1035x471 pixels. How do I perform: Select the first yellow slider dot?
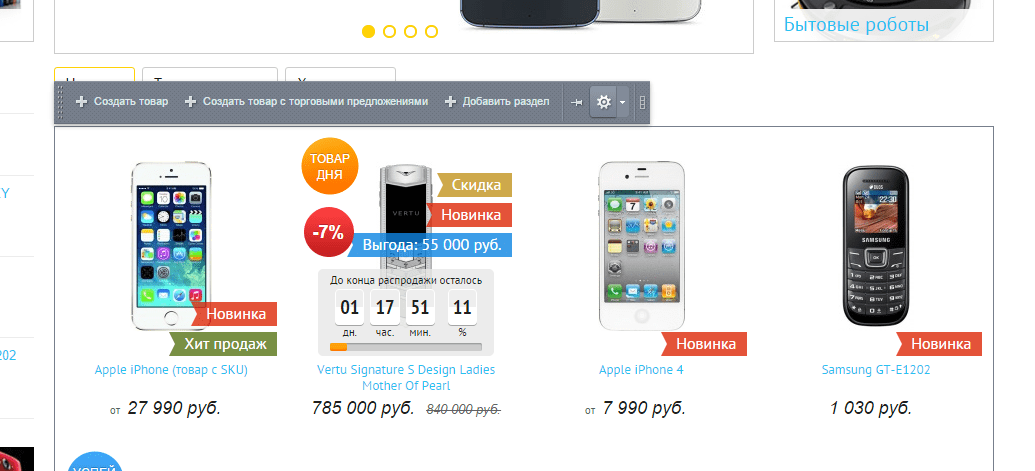(368, 31)
